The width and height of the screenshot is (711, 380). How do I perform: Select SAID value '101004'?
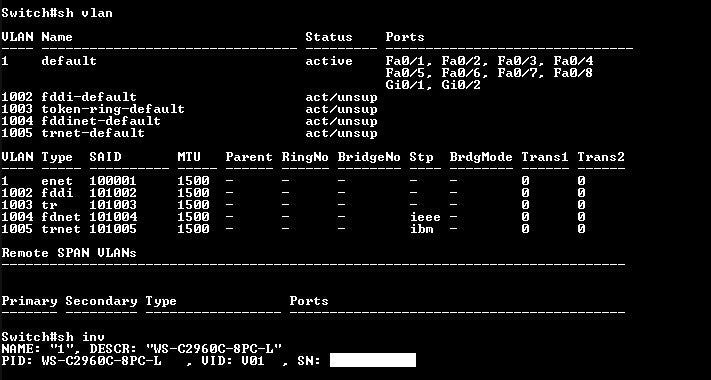(112, 217)
